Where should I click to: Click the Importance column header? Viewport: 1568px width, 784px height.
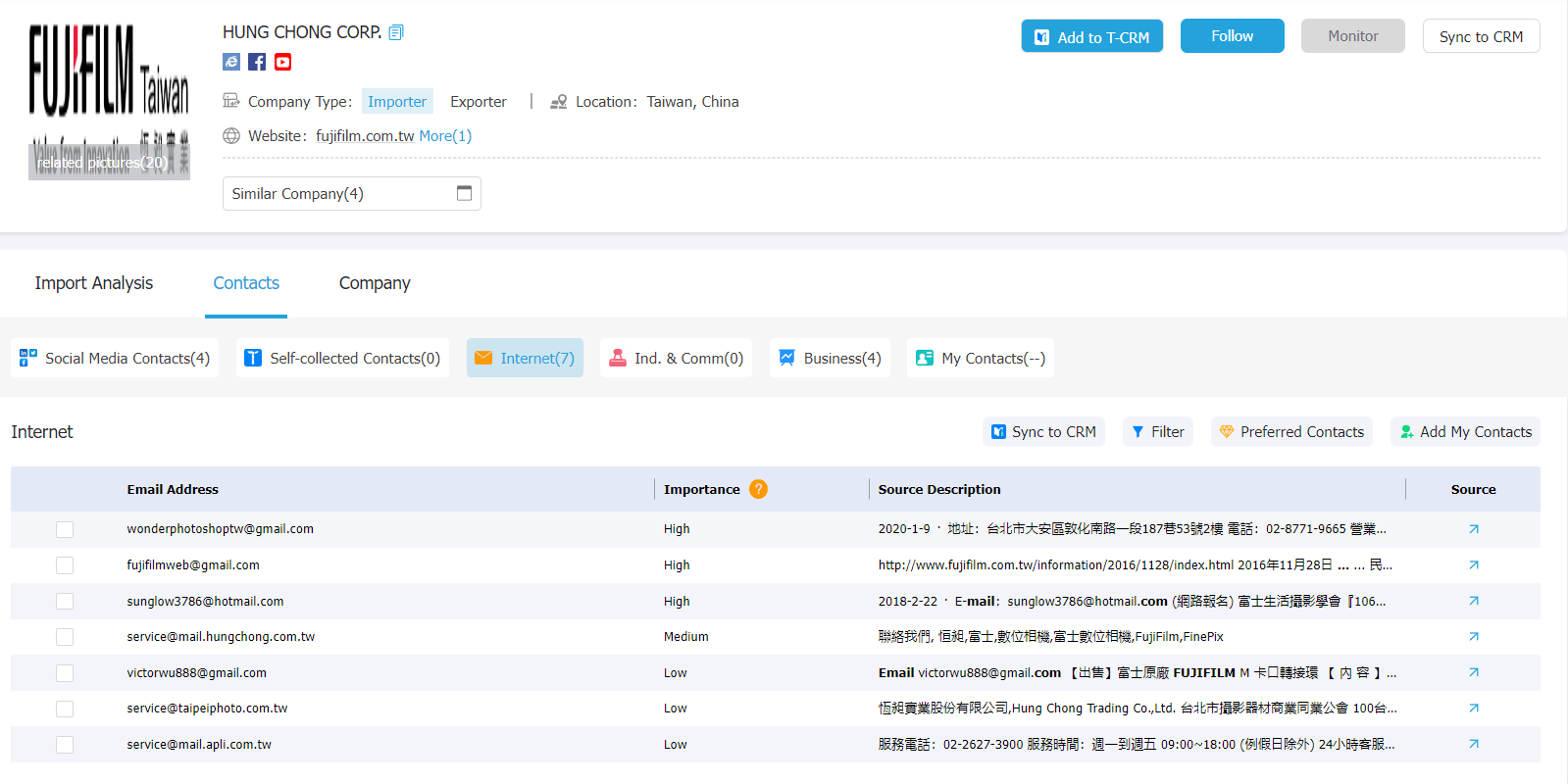(x=702, y=489)
